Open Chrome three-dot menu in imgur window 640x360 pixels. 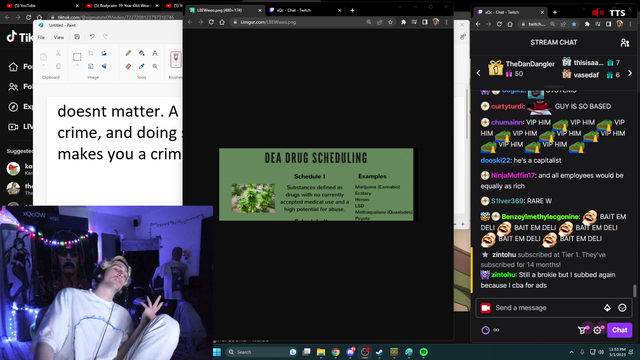pyautogui.click(x=447, y=22)
